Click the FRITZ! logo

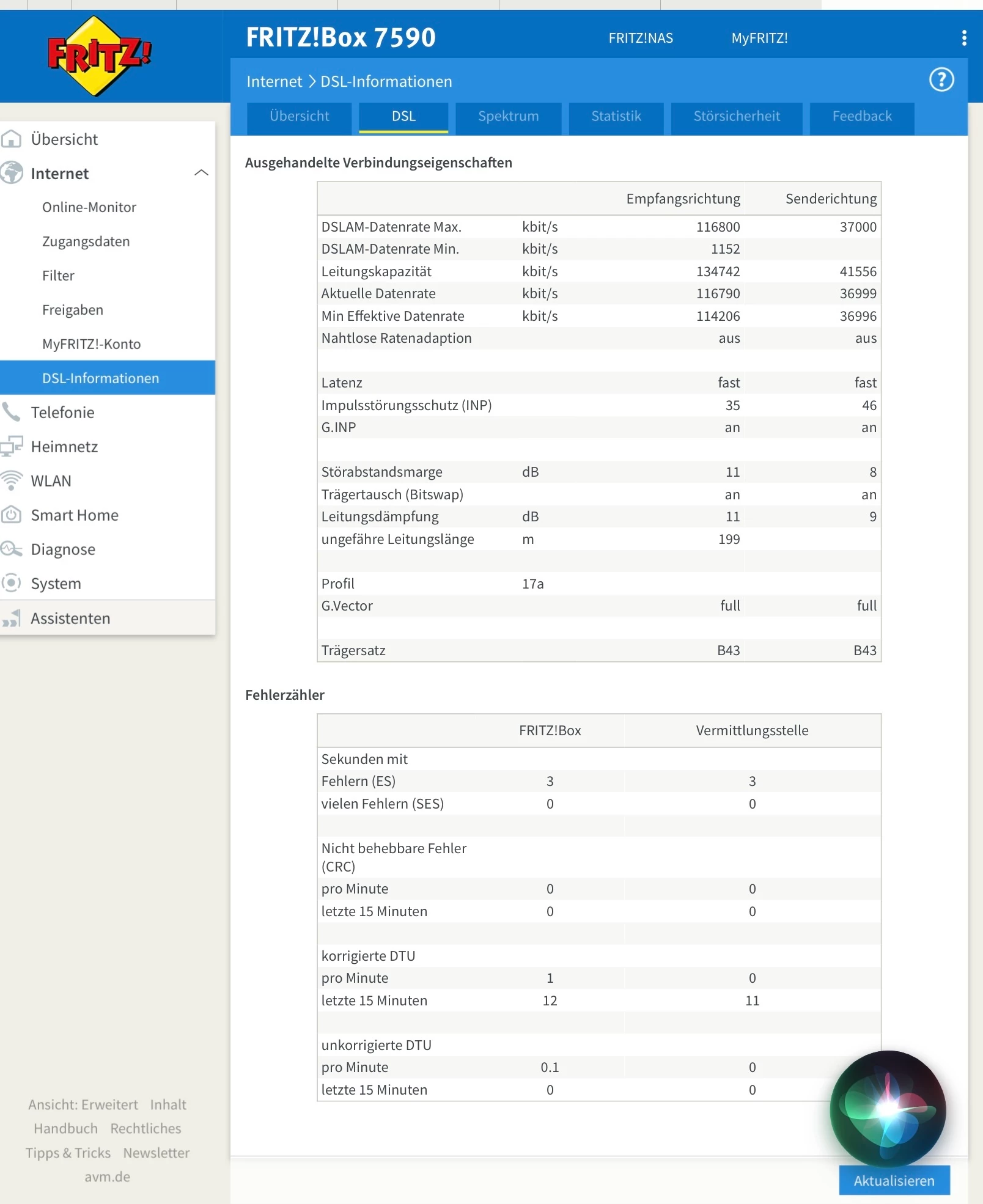point(99,56)
